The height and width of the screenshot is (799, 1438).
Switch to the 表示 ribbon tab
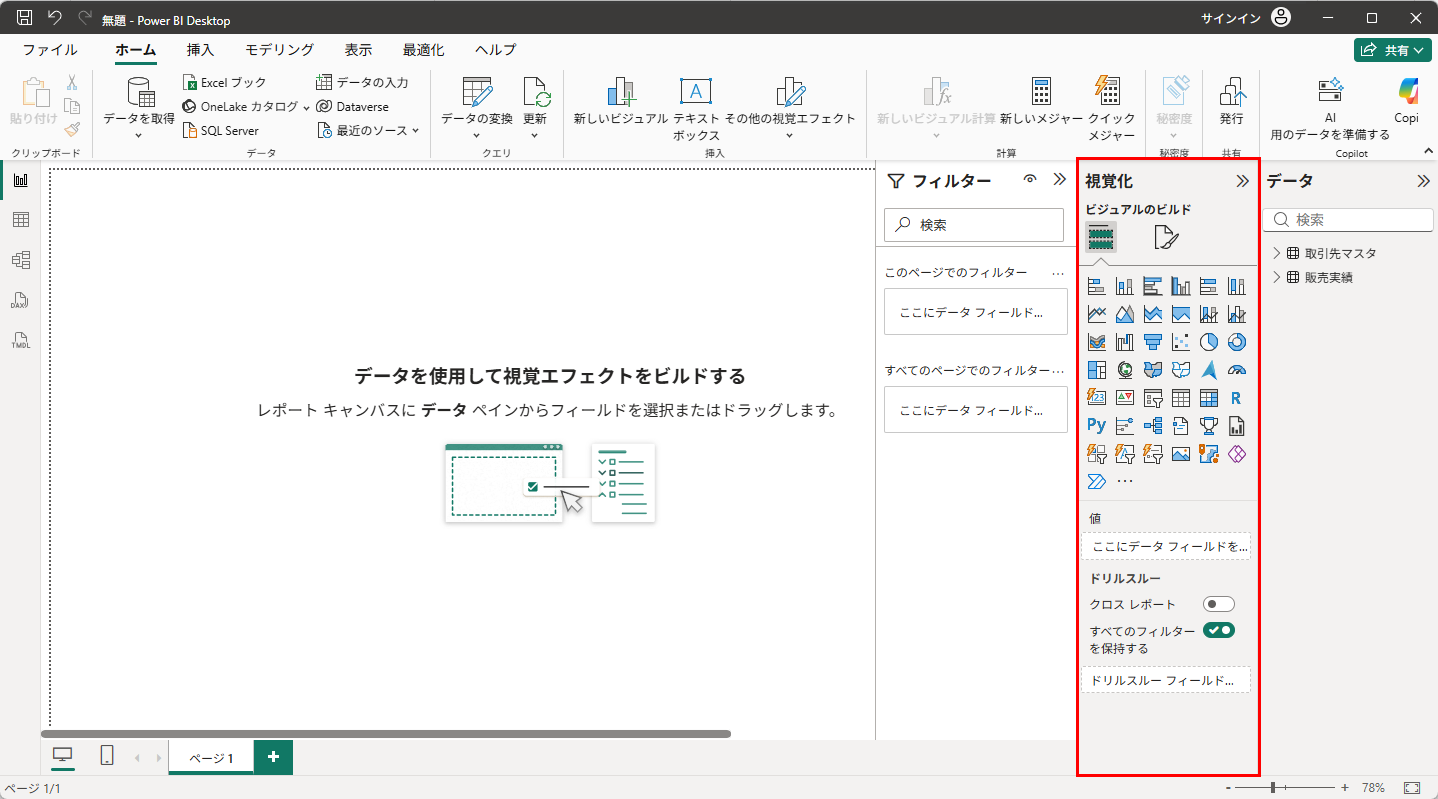pyautogui.click(x=359, y=50)
